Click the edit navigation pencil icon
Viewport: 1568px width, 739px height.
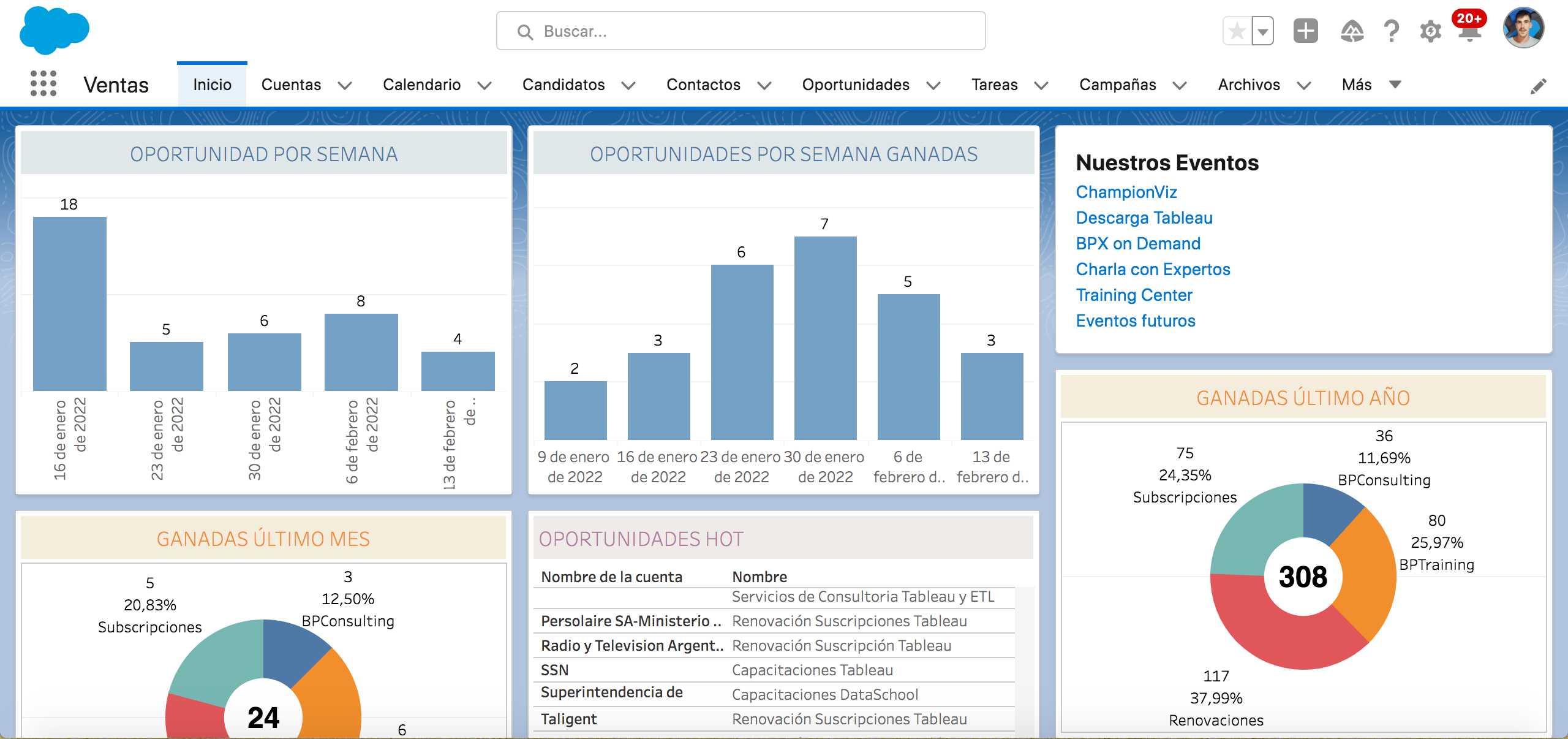[1538, 86]
